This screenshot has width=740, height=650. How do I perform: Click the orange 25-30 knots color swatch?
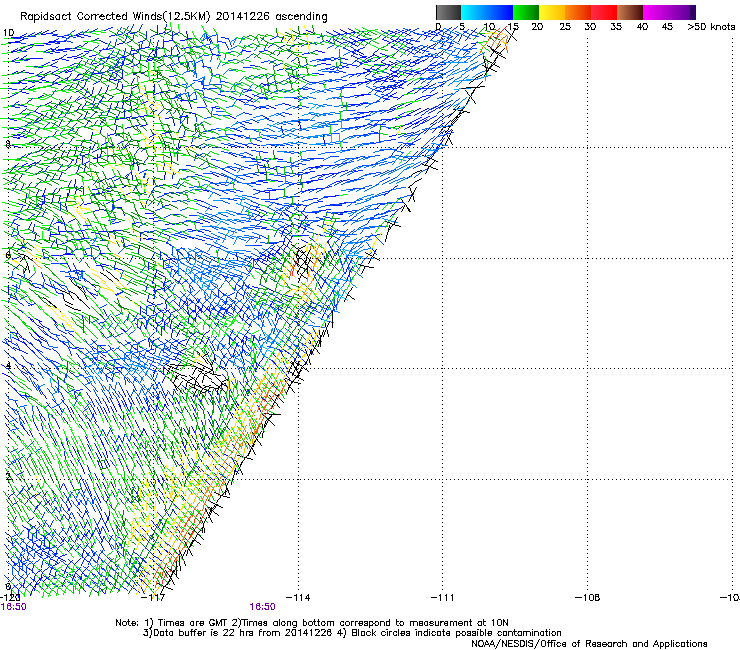coord(578,12)
